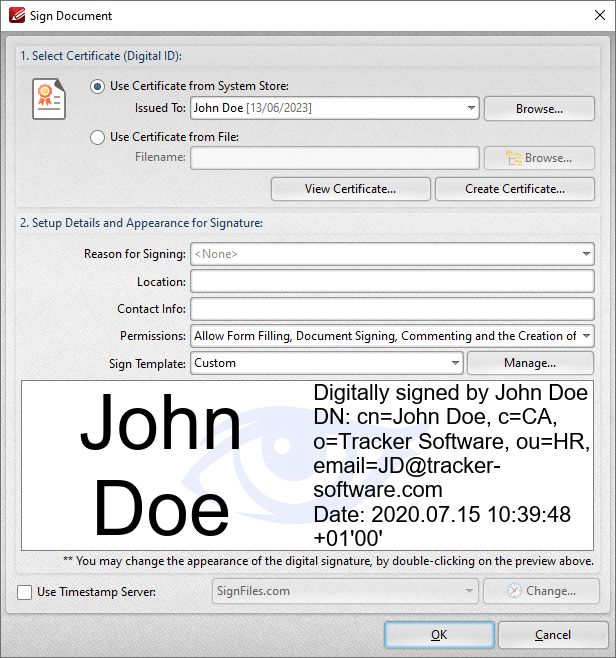Click the folder icon on file Browse button
Image resolution: width=616 pixels, height=658 pixels.
pyautogui.click(x=514, y=158)
